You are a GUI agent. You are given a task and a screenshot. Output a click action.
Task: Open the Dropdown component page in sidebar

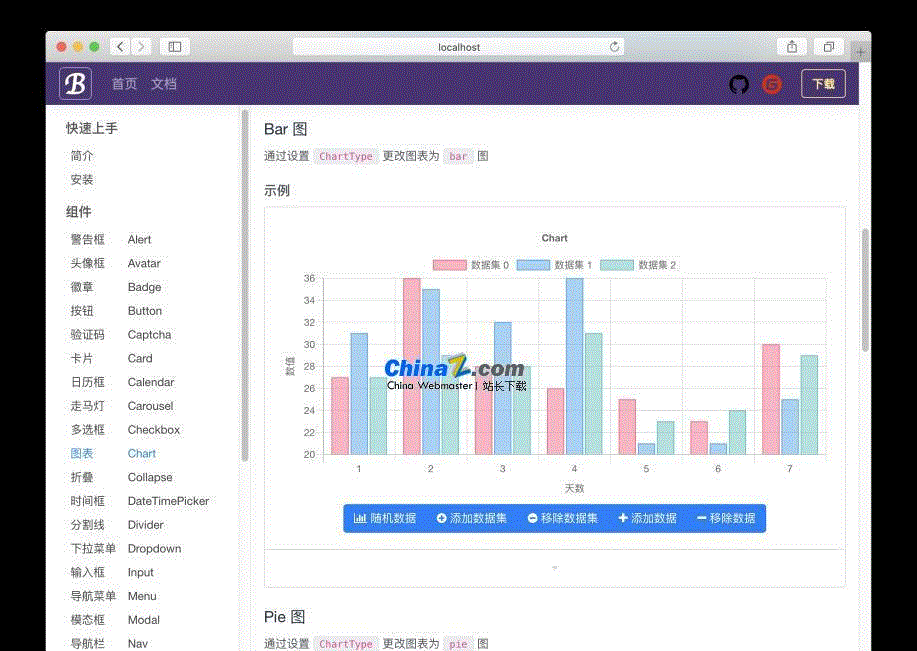click(x=154, y=549)
